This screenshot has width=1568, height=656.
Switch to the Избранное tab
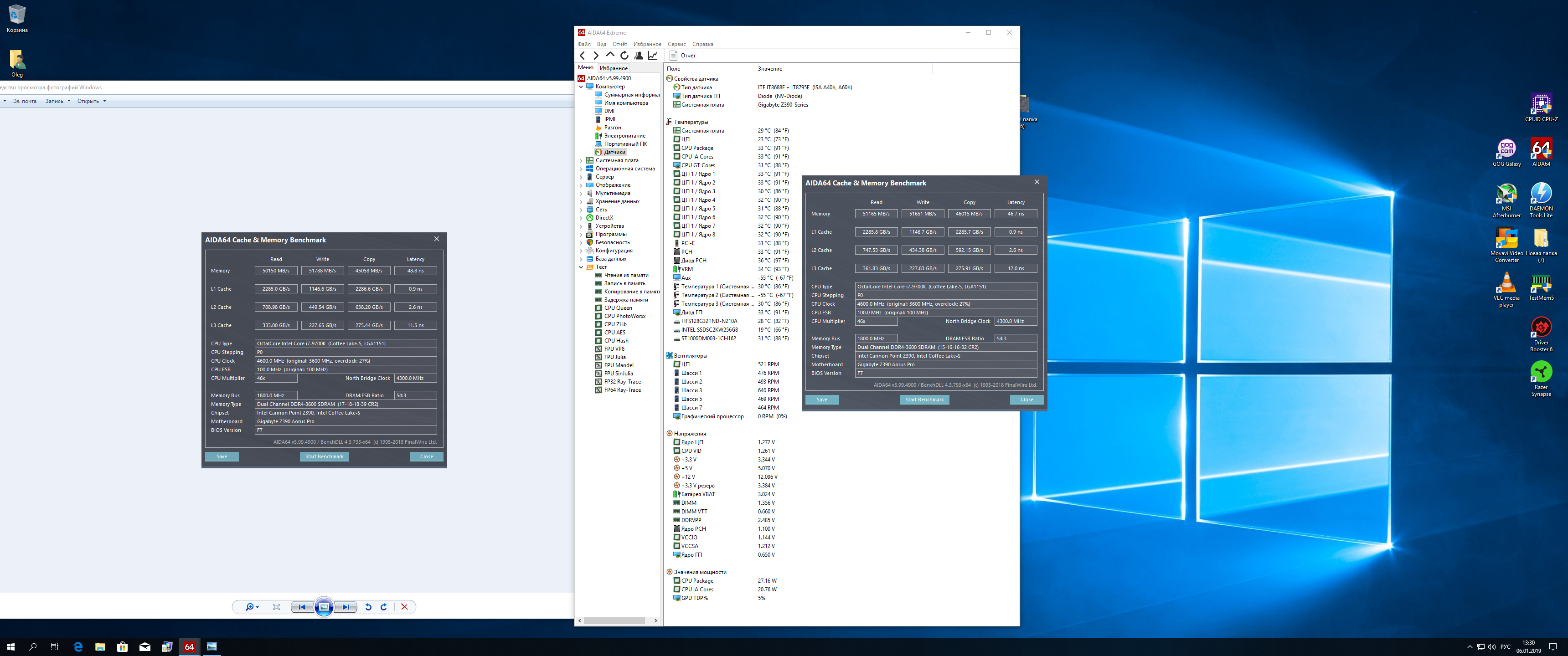(x=614, y=68)
